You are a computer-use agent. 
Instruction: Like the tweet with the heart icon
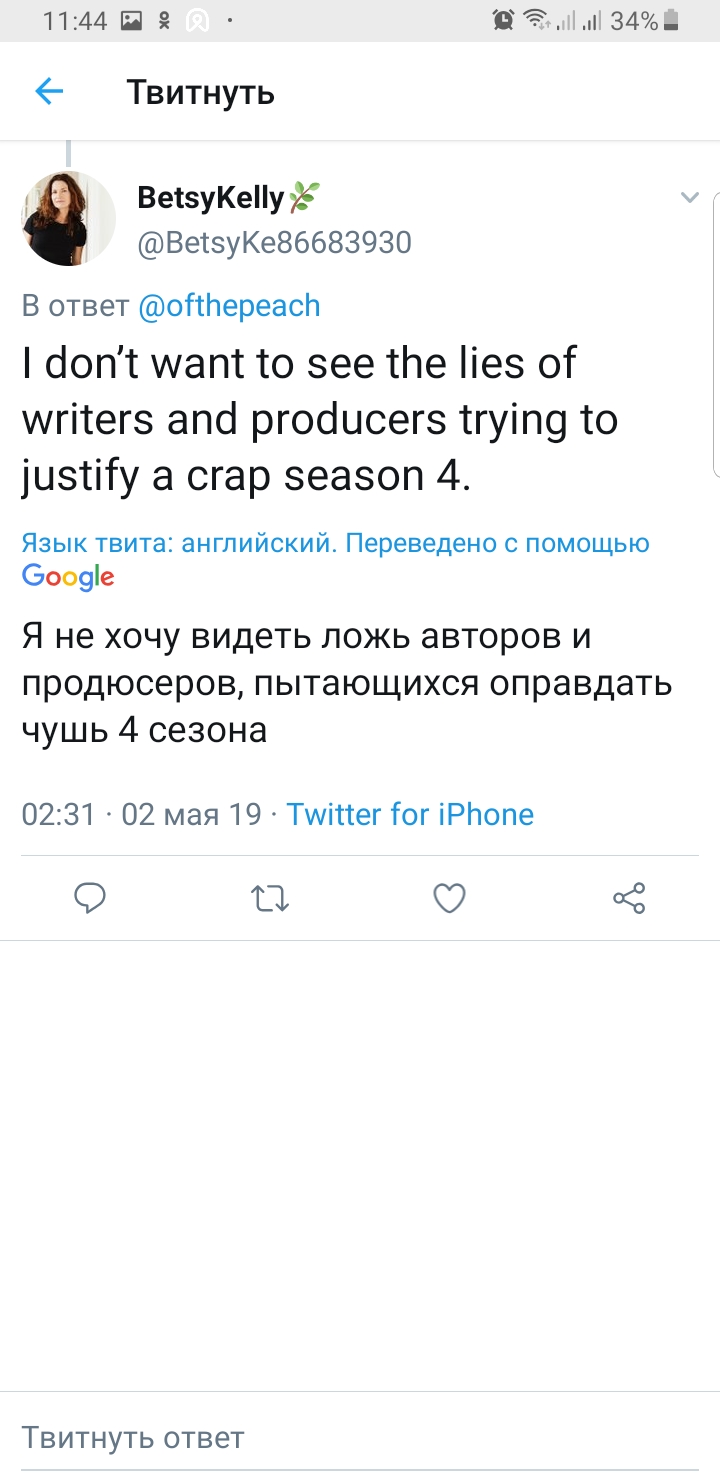[x=449, y=898]
